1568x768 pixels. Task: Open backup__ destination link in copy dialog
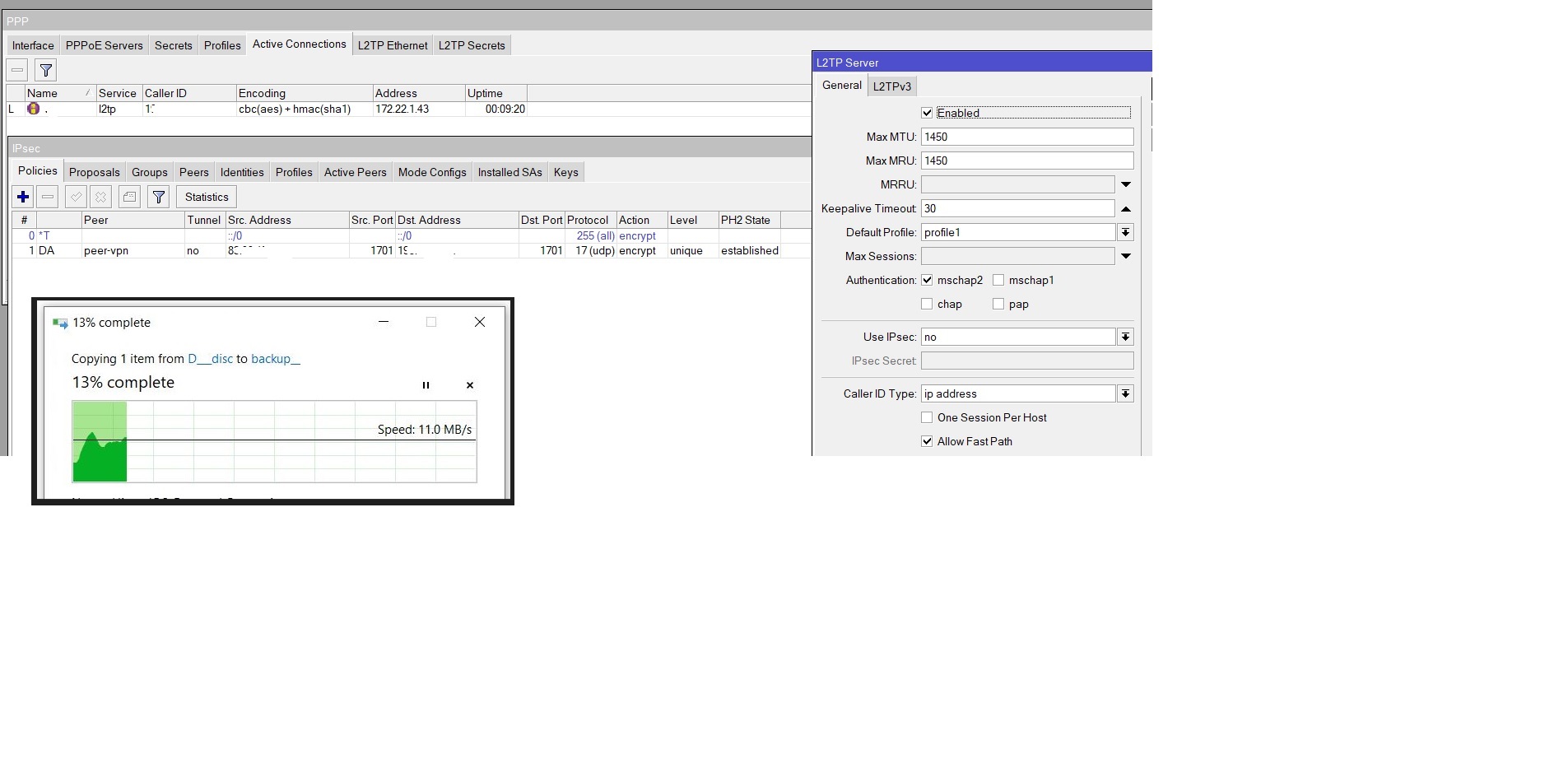coord(276,359)
